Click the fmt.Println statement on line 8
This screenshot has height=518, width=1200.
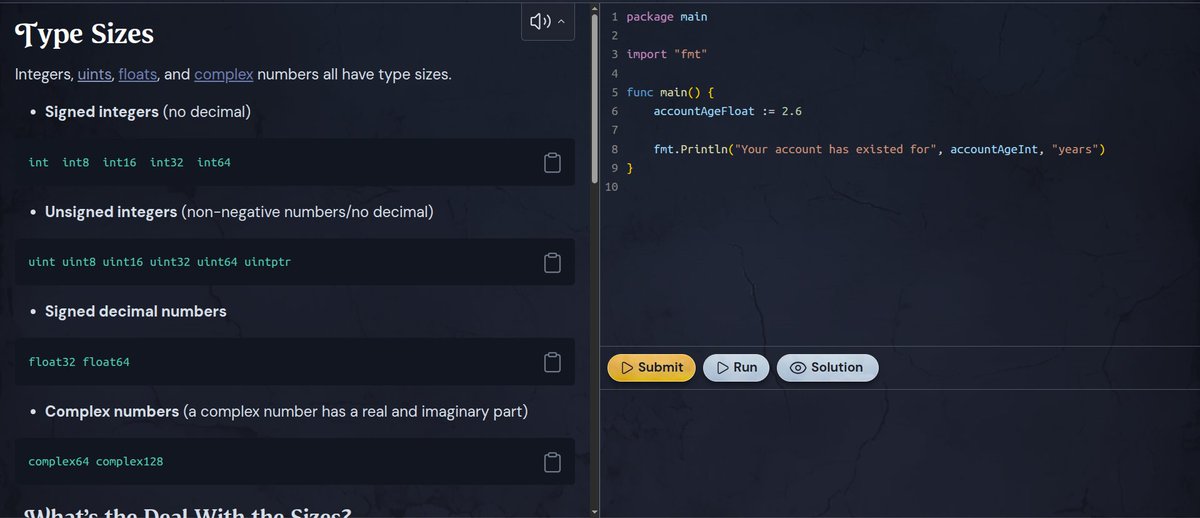coord(878,149)
